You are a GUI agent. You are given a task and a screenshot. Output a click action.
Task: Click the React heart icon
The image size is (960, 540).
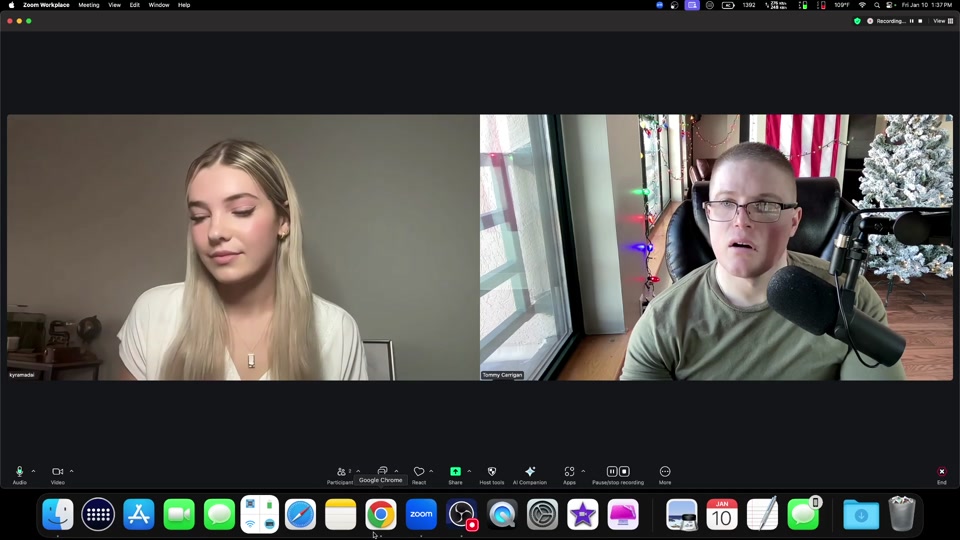(x=419, y=471)
